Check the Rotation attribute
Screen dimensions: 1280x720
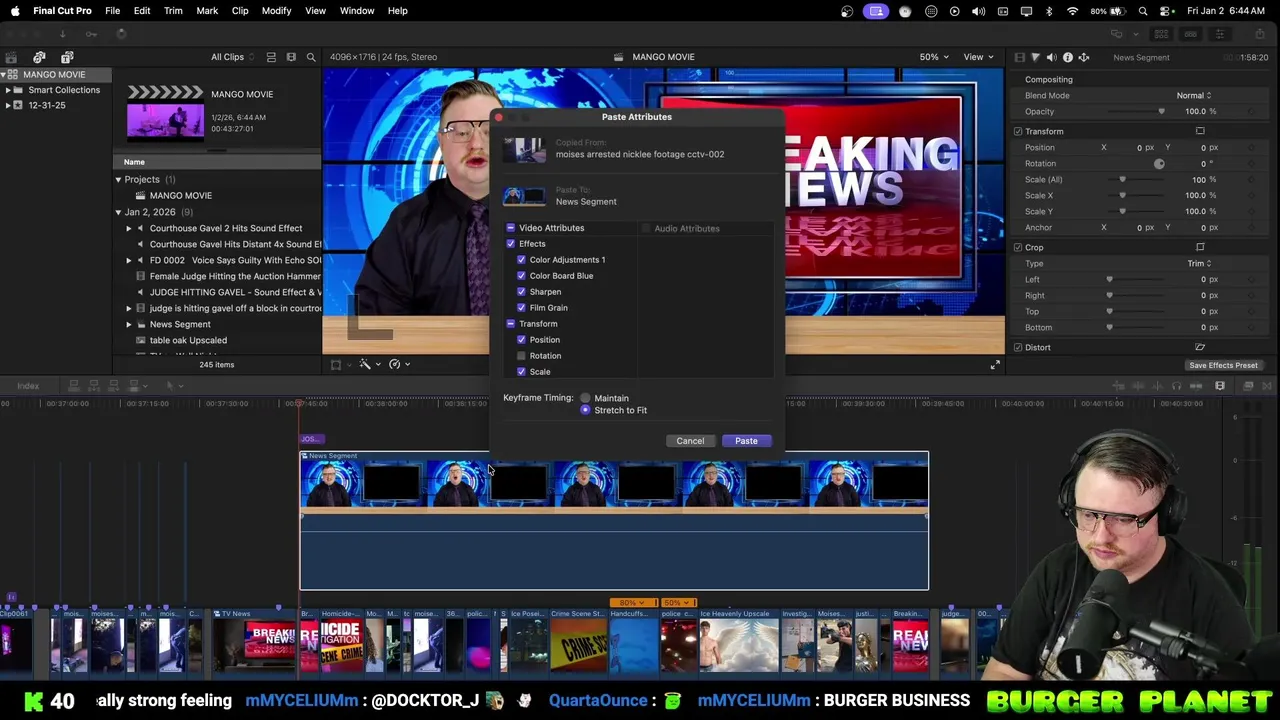point(521,356)
